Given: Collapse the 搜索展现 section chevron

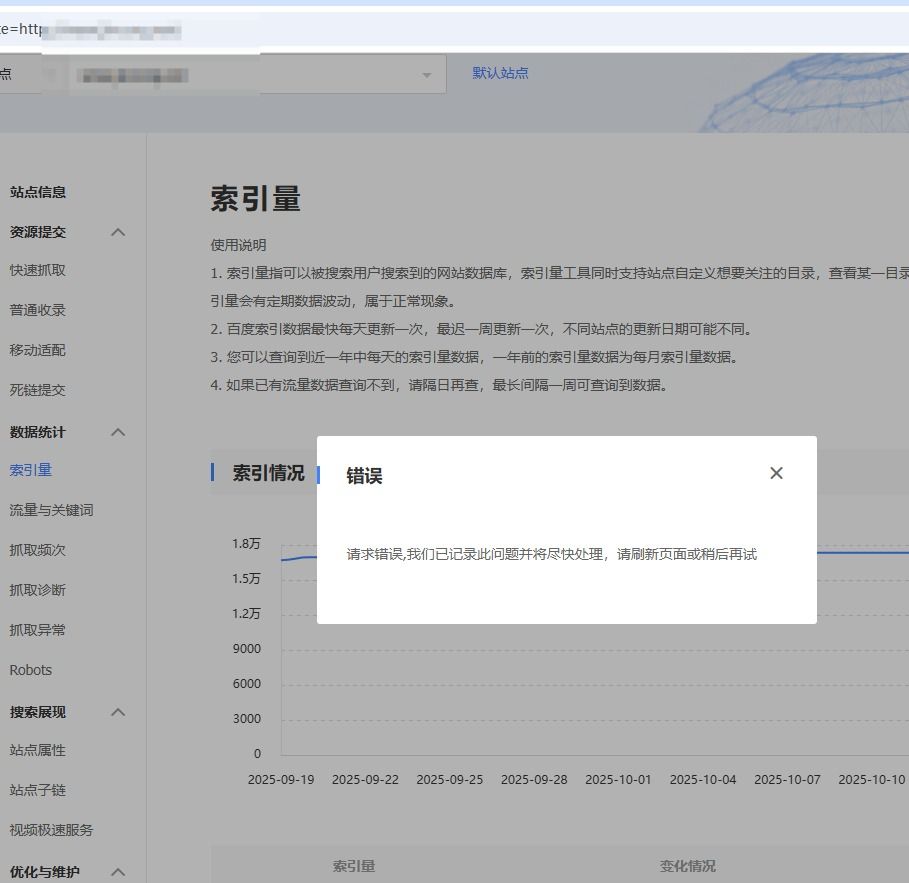Looking at the screenshot, I should (118, 712).
